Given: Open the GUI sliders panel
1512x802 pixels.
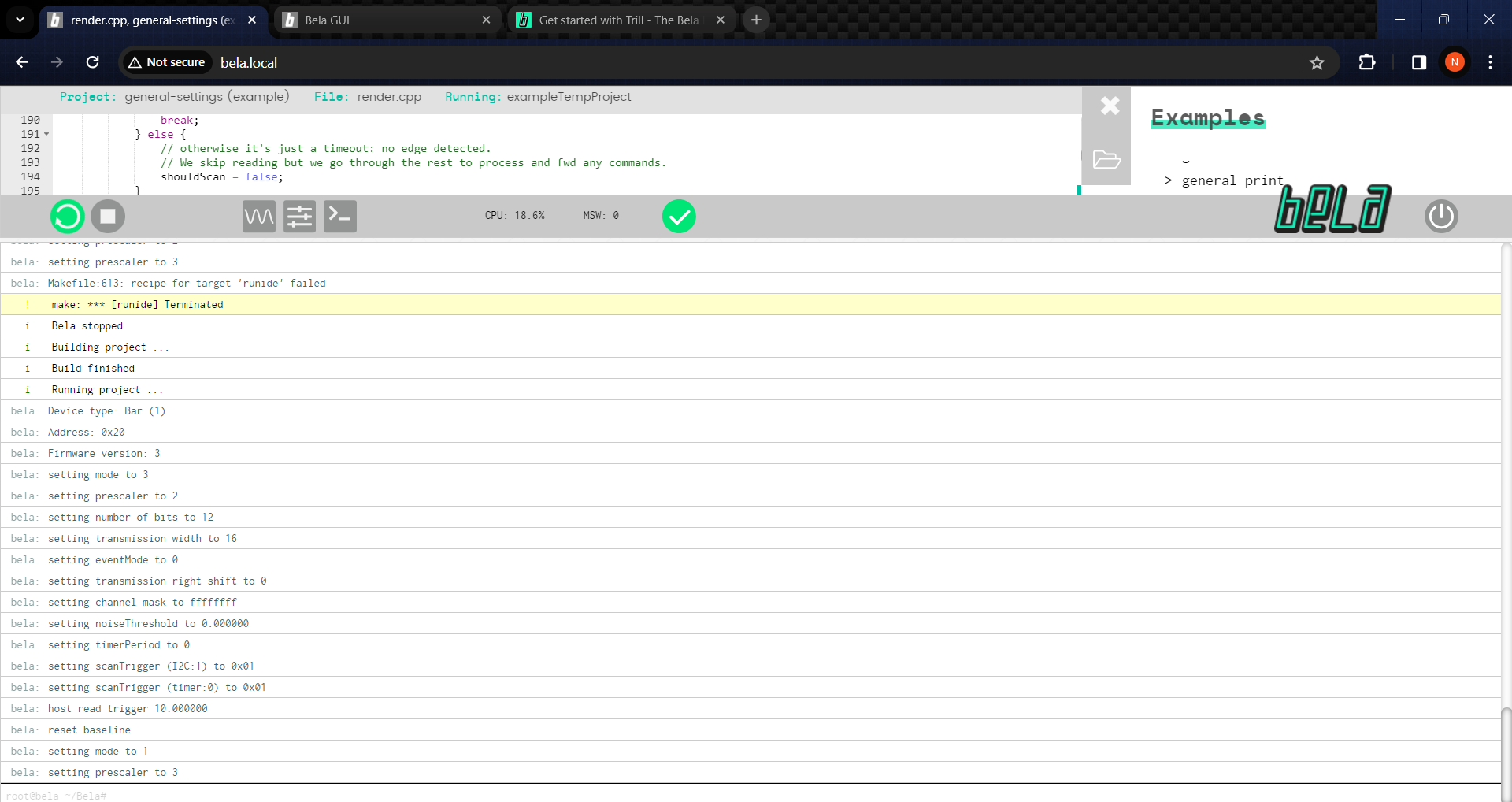Looking at the screenshot, I should (x=299, y=217).
